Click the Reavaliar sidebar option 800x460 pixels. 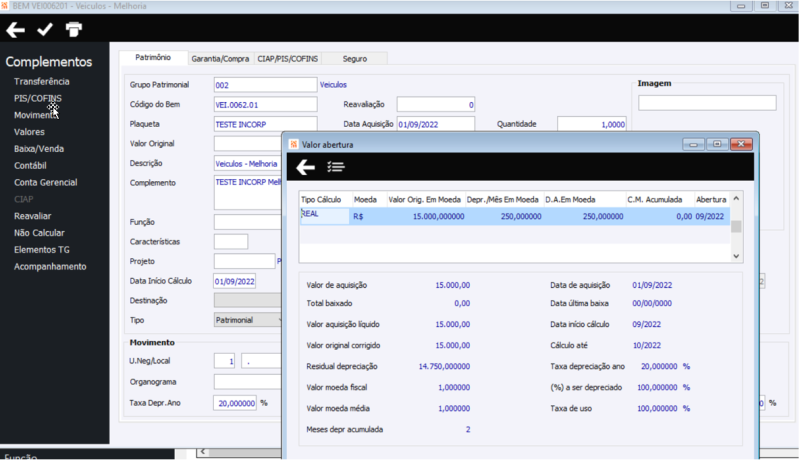(33, 216)
